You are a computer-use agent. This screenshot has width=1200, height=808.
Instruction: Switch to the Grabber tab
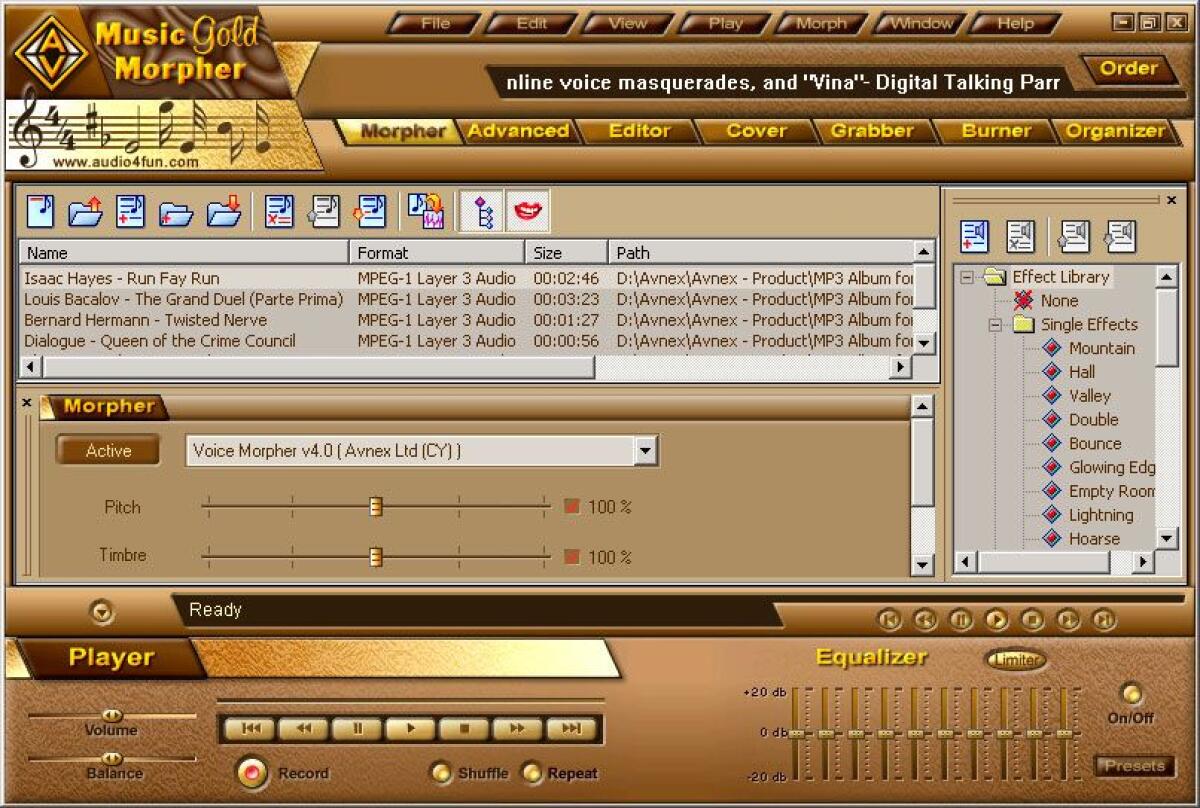point(872,130)
